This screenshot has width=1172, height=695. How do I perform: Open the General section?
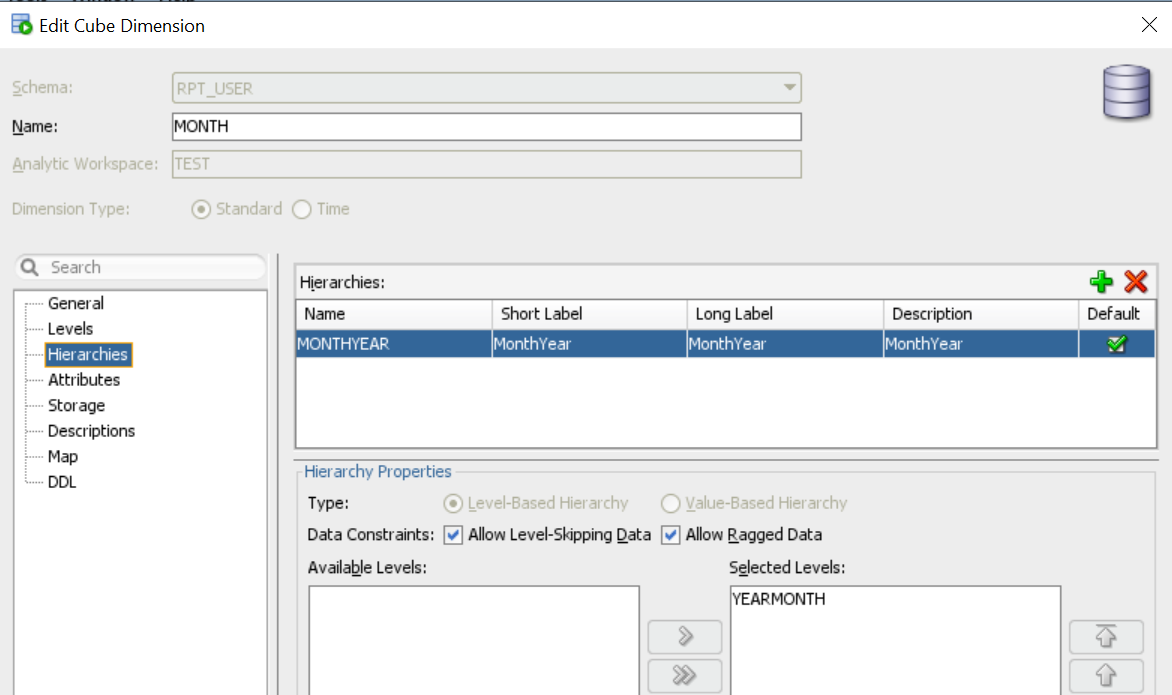(75, 303)
